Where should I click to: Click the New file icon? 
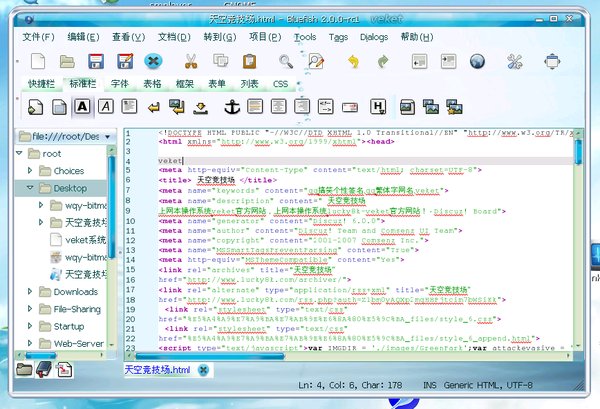(x=37, y=62)
